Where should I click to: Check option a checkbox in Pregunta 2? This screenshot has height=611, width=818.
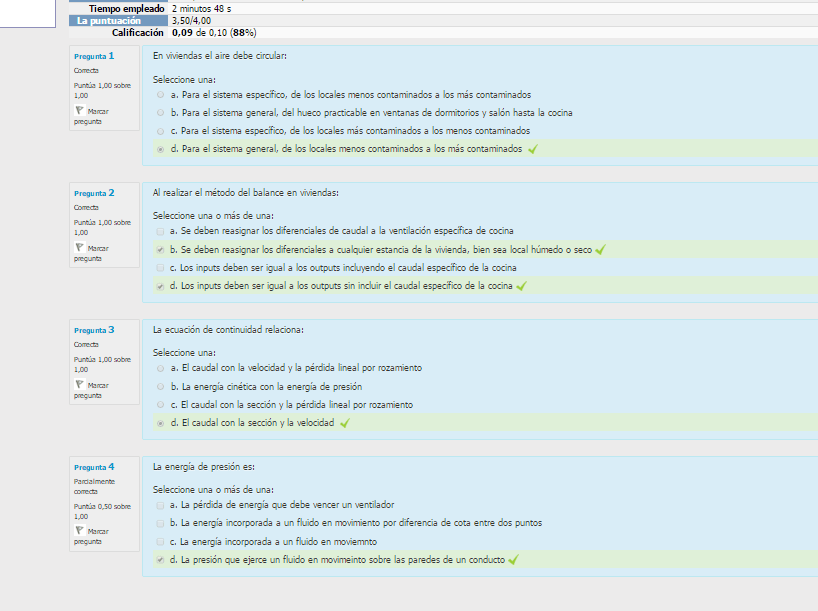(x=161, y=231)
